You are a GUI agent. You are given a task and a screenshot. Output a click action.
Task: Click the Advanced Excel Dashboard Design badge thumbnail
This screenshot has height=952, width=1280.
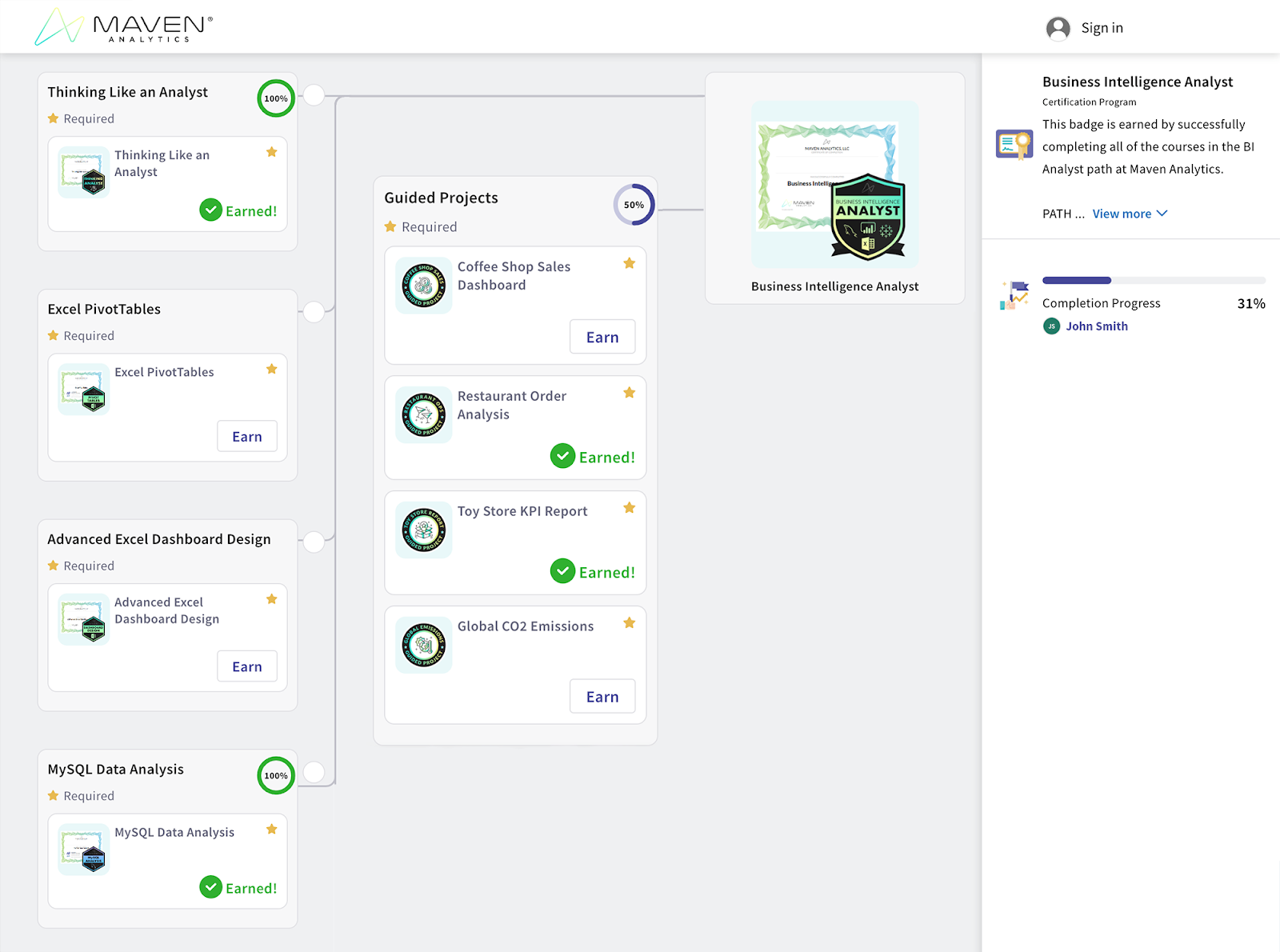tap(84, 619)
